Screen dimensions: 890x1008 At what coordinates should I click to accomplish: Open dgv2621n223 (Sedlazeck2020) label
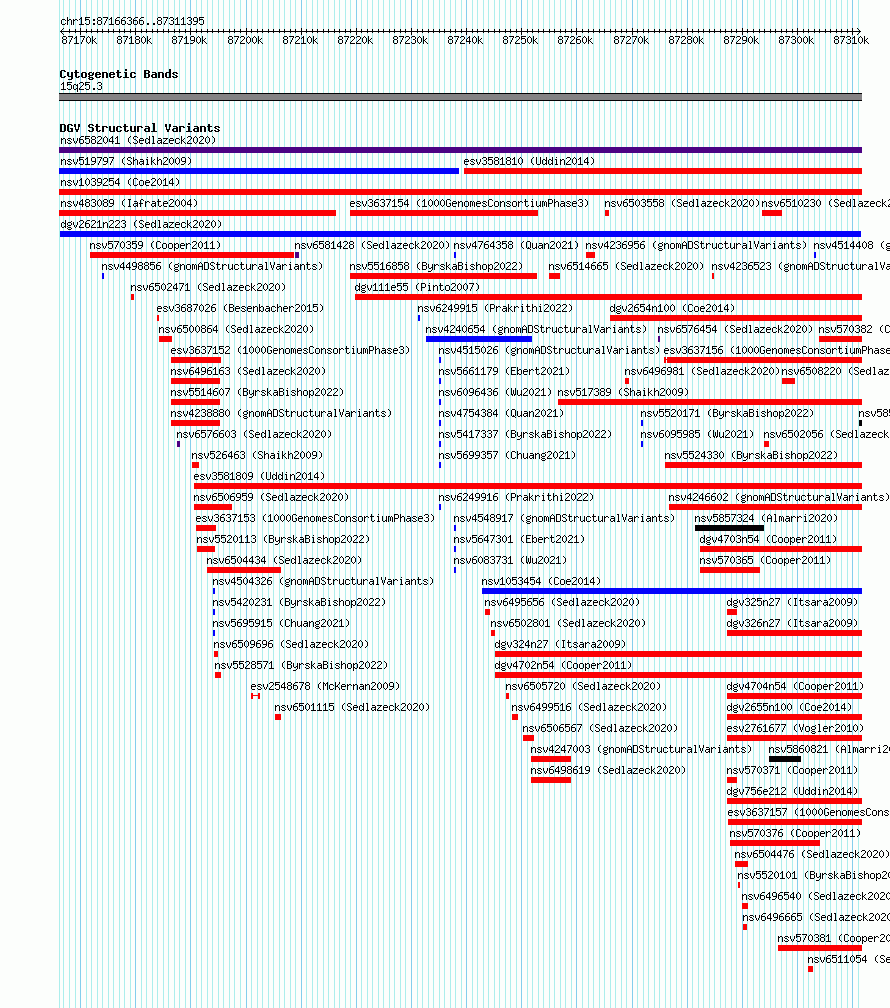coord(141,224)
